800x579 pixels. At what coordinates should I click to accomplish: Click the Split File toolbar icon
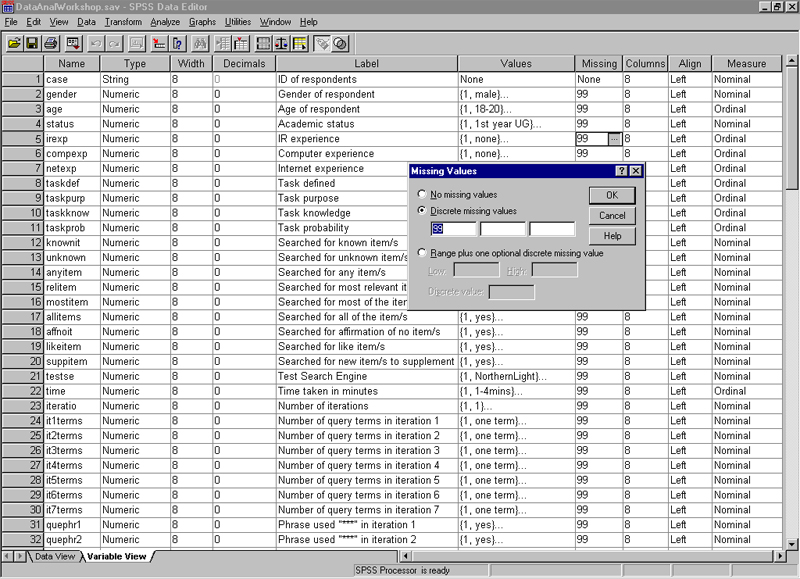(263, 43)
